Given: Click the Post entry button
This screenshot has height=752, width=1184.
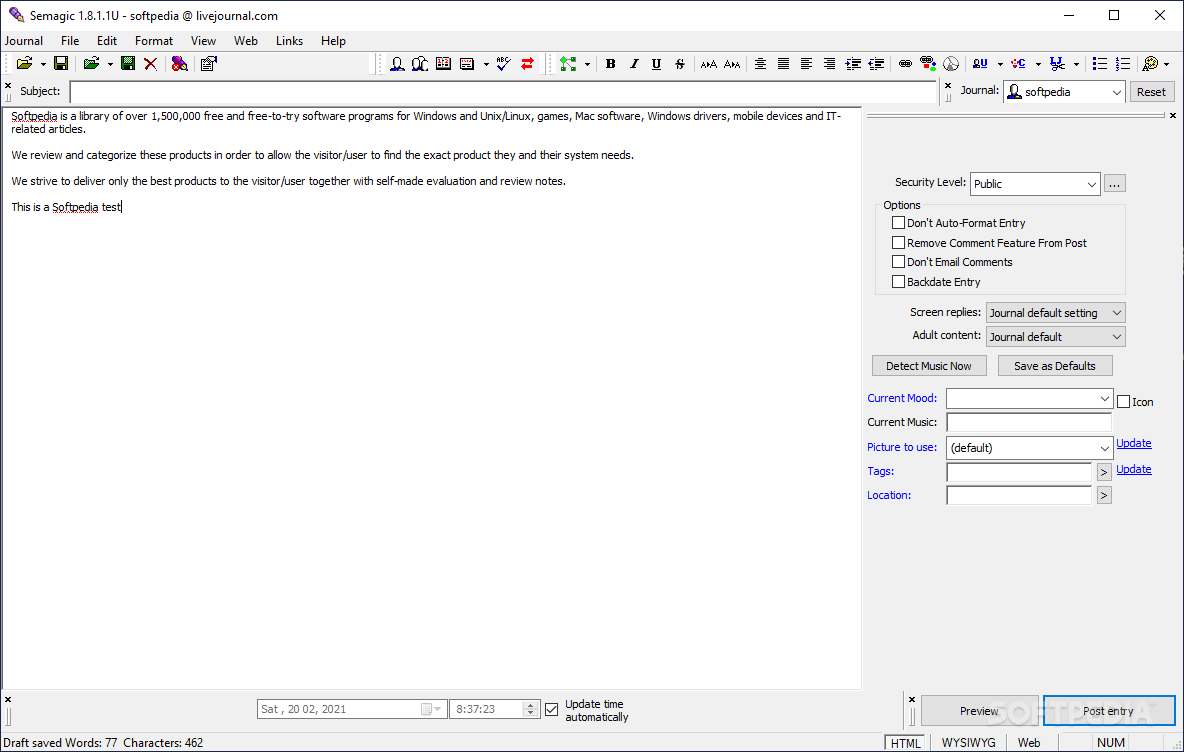Looking at the screenshot, I should click(x=1108, y=710).
